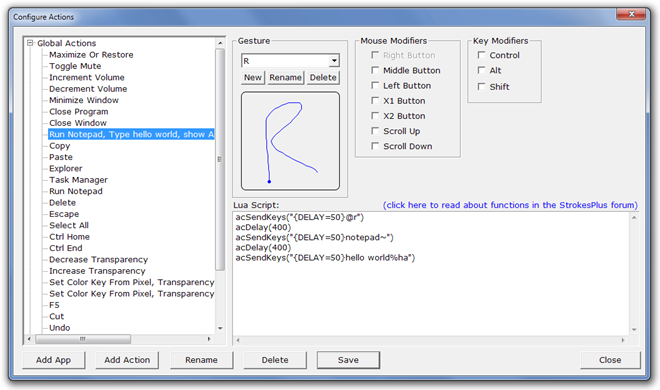Select the Increase Transparency action
Screen dimensions: 660x390
[x=97, y=271]
